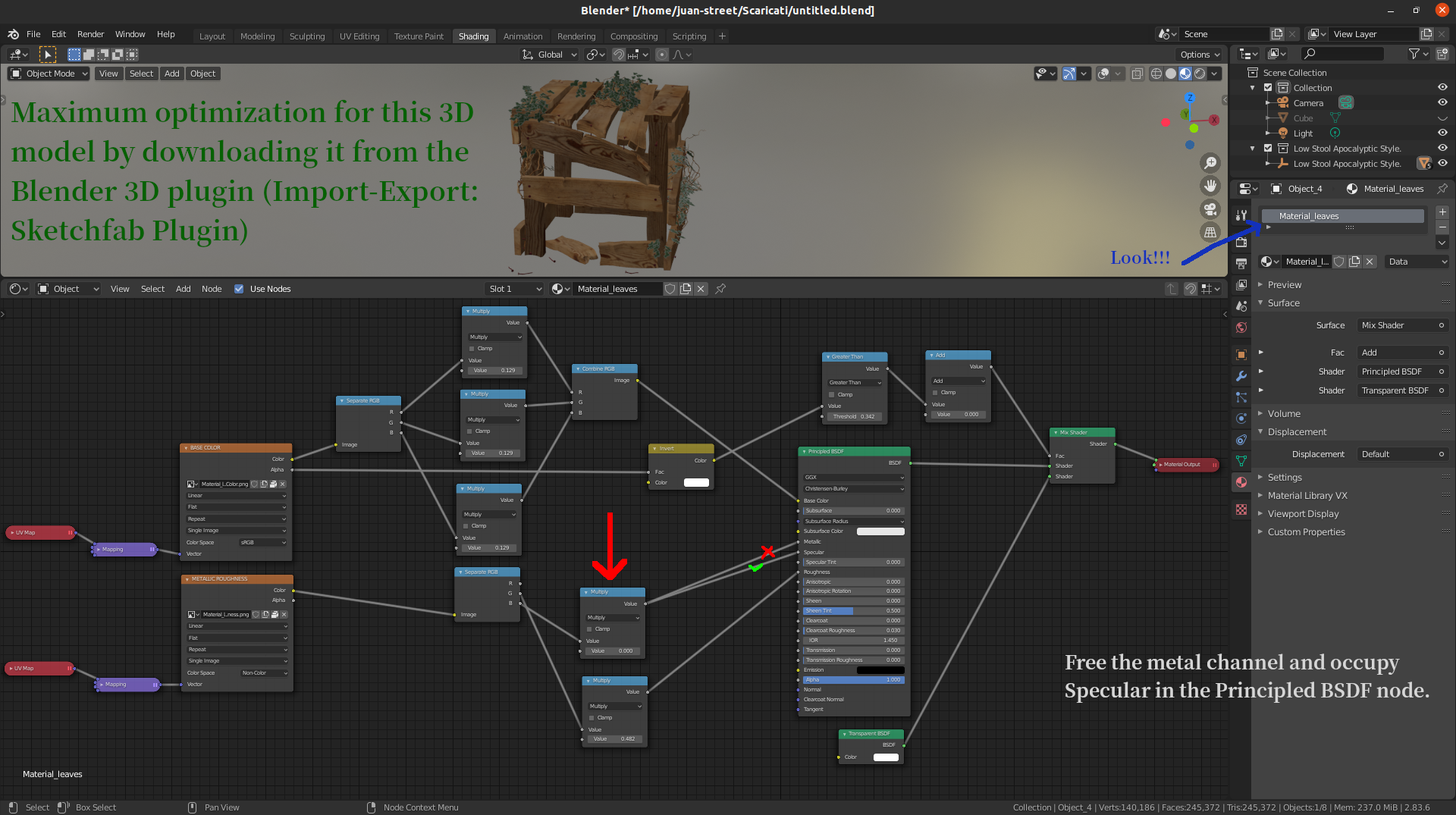
Task: Toggle Clamp on the Add node
Action: pyautogui.click(x=935, y=393)
